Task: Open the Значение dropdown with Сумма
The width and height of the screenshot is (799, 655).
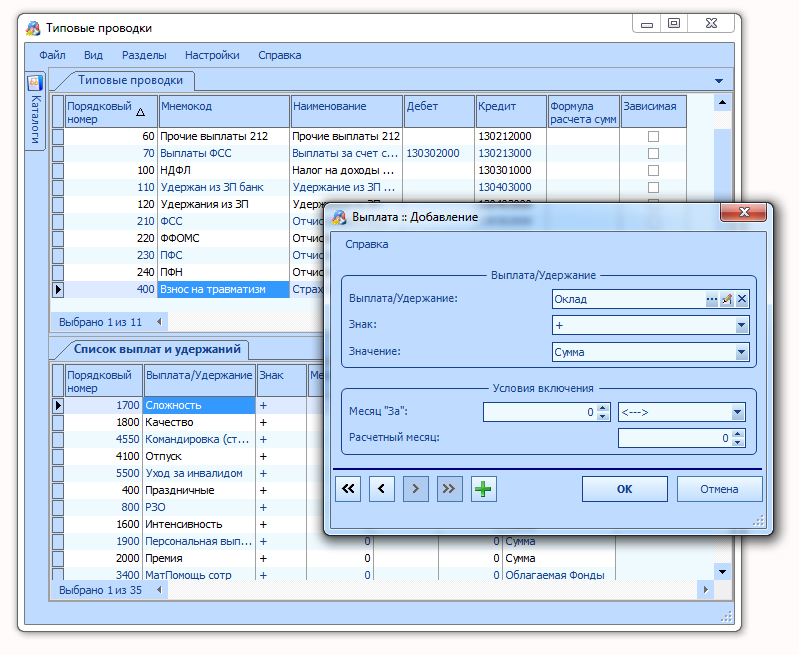Action: tap(741, 352)
